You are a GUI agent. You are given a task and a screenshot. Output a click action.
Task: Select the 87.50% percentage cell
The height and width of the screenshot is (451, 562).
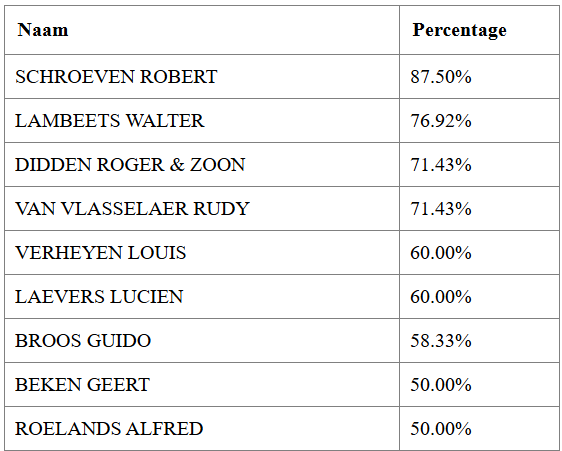click(479, 77)
